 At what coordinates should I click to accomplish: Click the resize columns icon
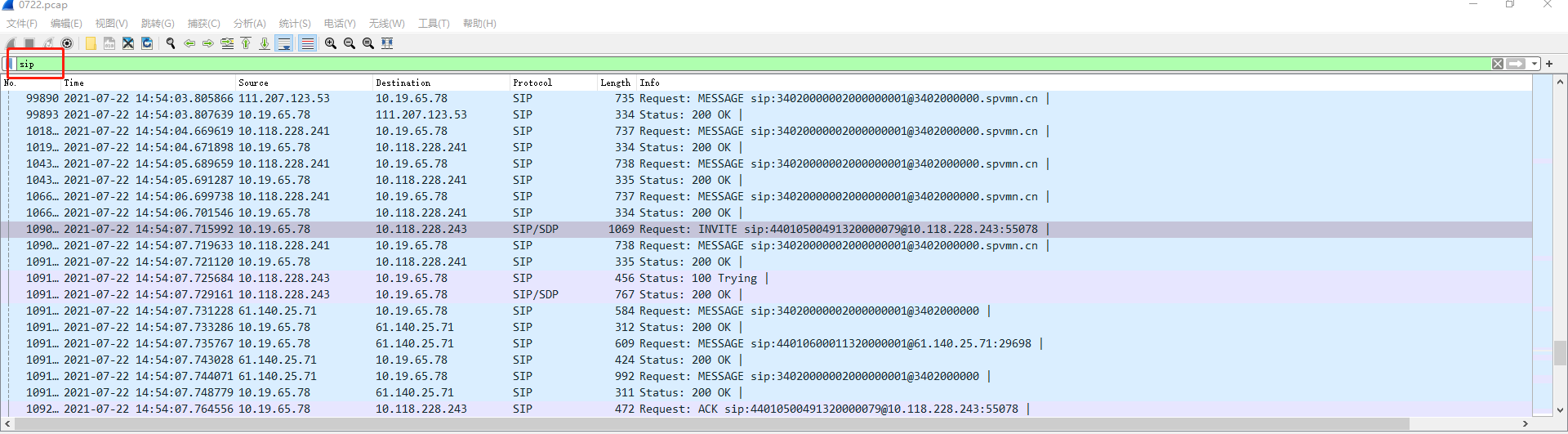[387, 43]
